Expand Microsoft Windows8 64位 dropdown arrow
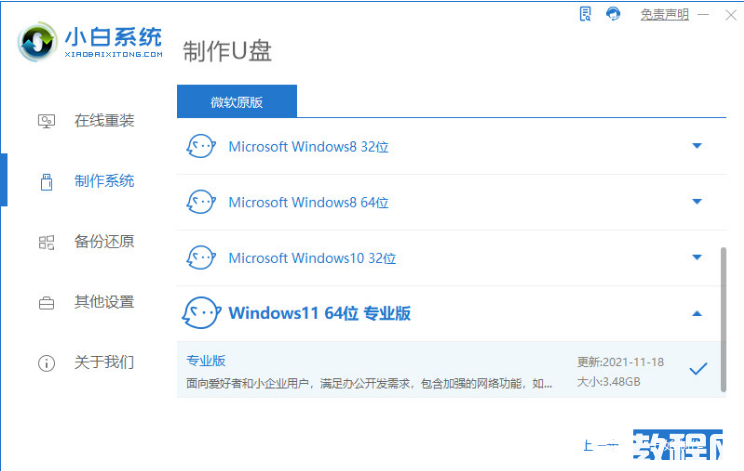Viewport: 744px width, 471px height. 697,202
